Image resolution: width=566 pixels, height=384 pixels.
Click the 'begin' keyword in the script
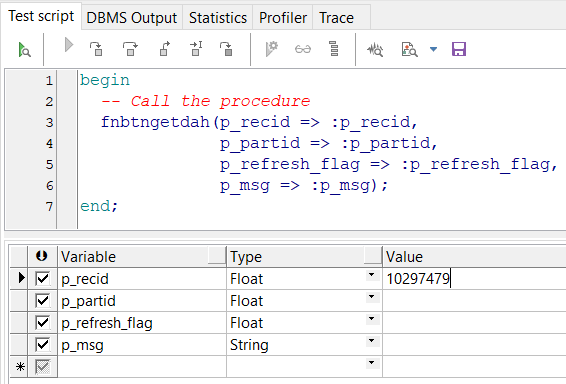tap(105, 80)
